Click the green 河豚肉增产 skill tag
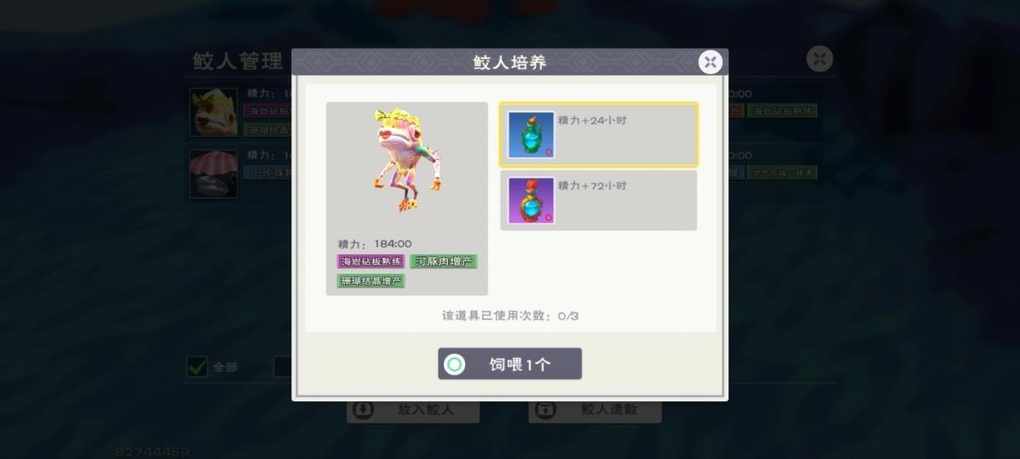Viewport: 1020px width, 459px height. [444, 261]
